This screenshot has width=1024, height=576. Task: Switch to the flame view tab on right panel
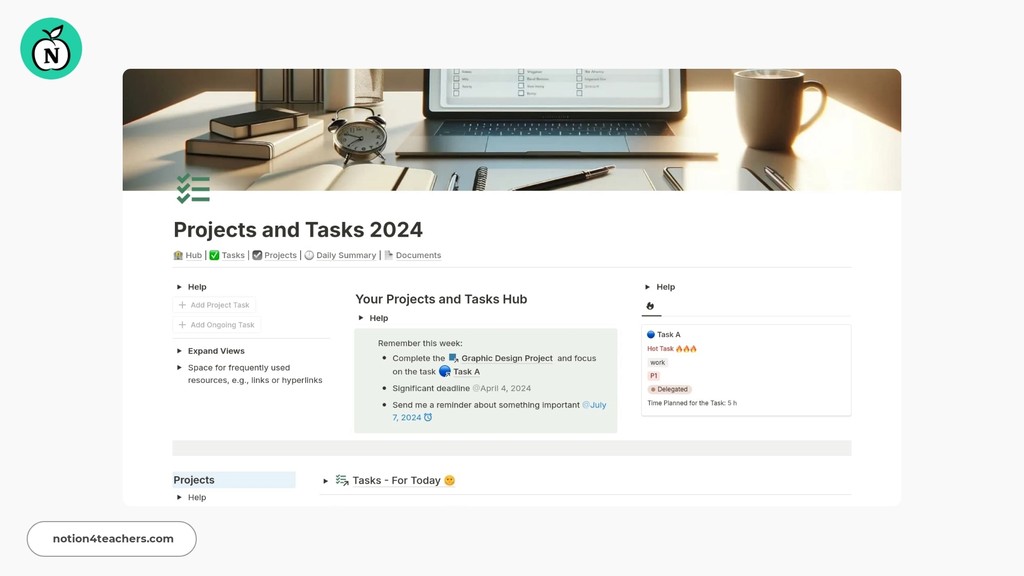650,306
